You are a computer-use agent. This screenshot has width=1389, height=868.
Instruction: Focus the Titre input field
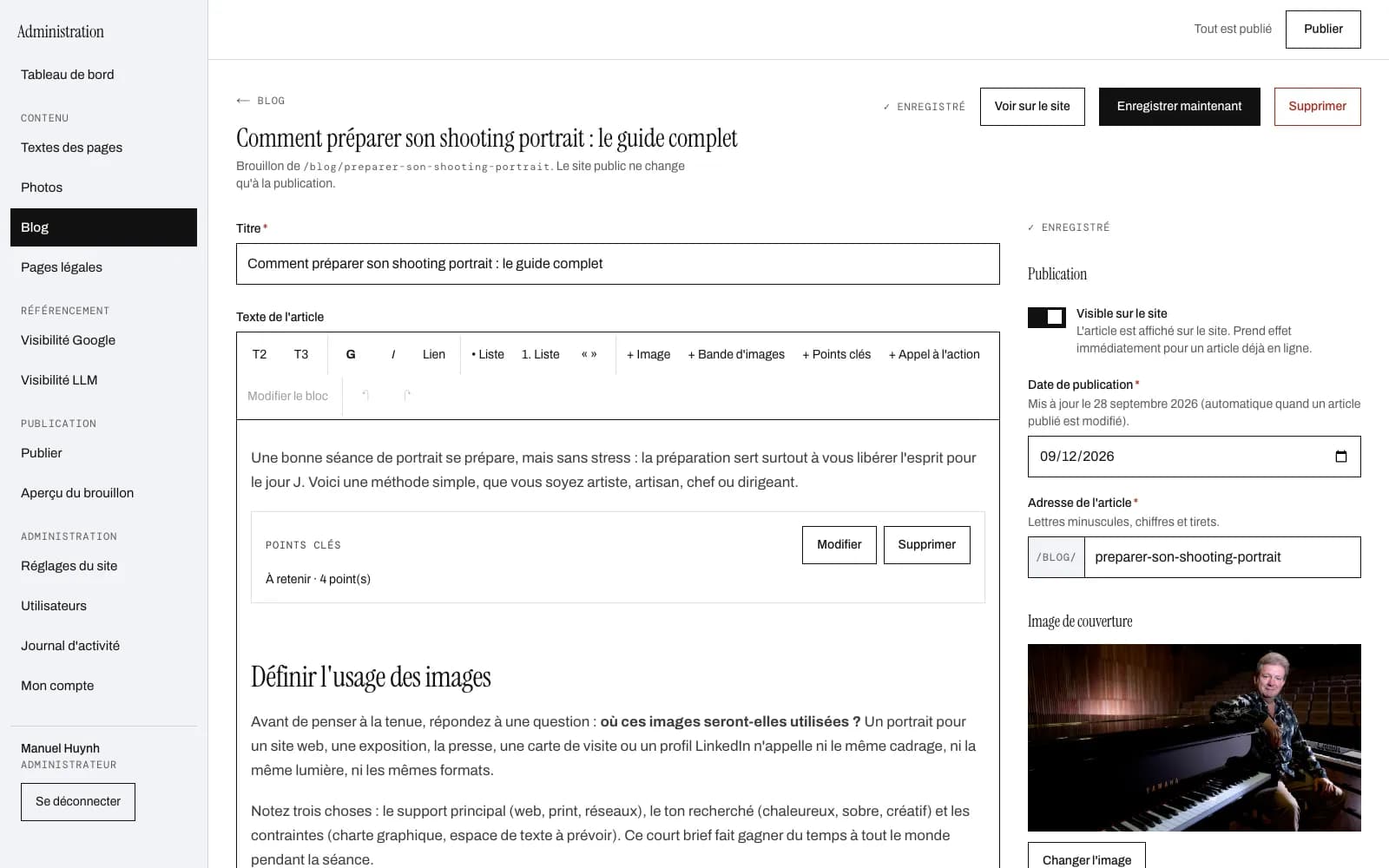617,264
